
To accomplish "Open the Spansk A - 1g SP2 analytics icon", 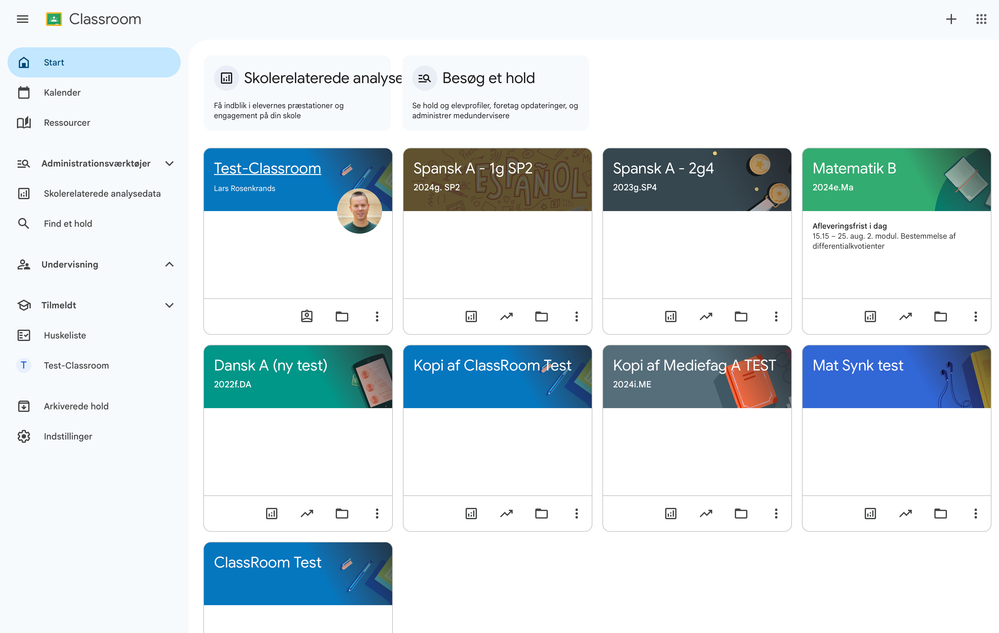I will 471,316.
